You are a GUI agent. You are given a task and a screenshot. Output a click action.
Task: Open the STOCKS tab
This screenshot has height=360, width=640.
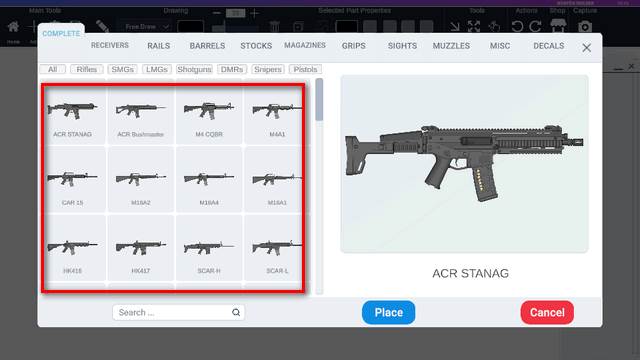pyautogui.click(x=256, y=46)
